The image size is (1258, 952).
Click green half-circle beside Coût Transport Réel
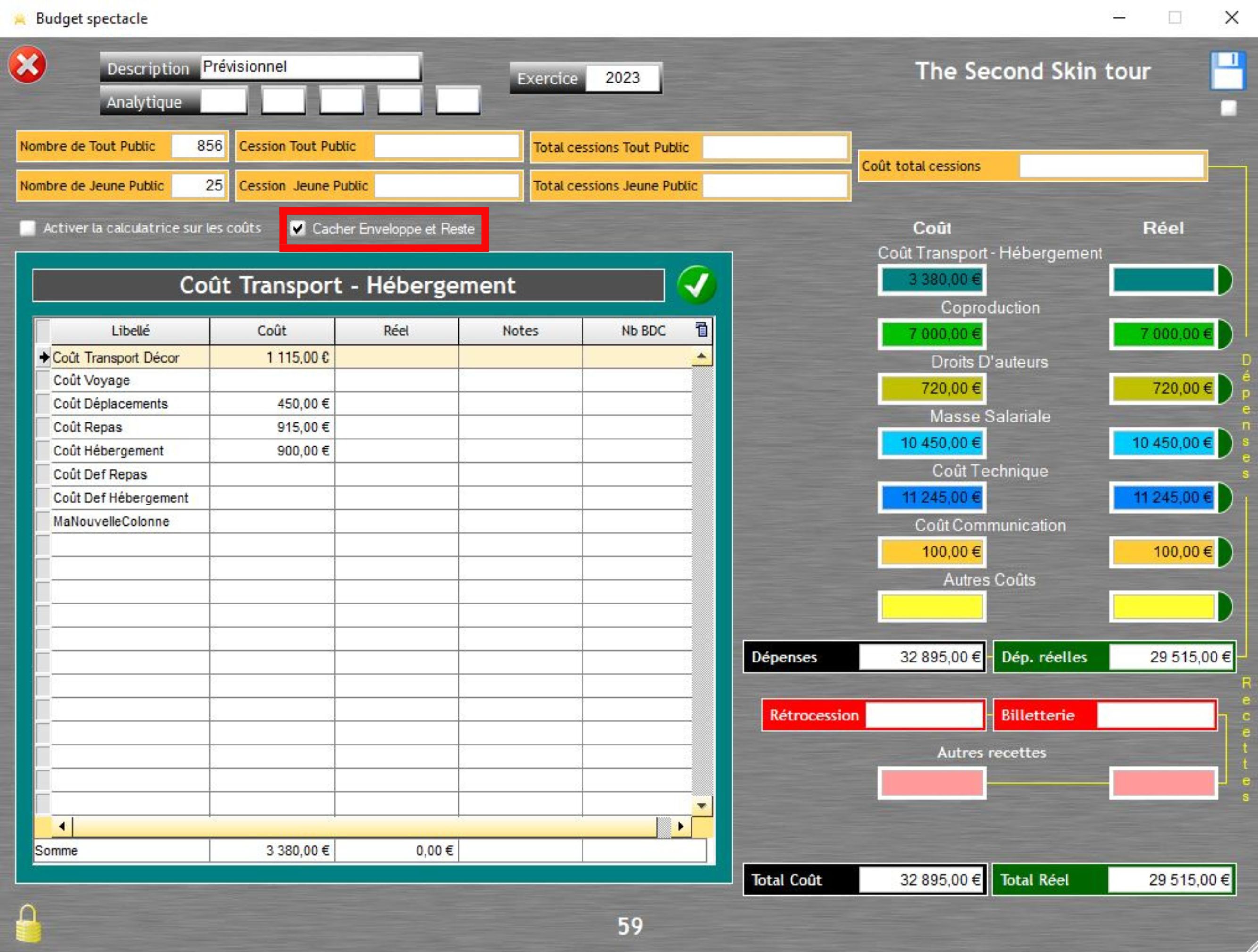tap(1225, 280)
